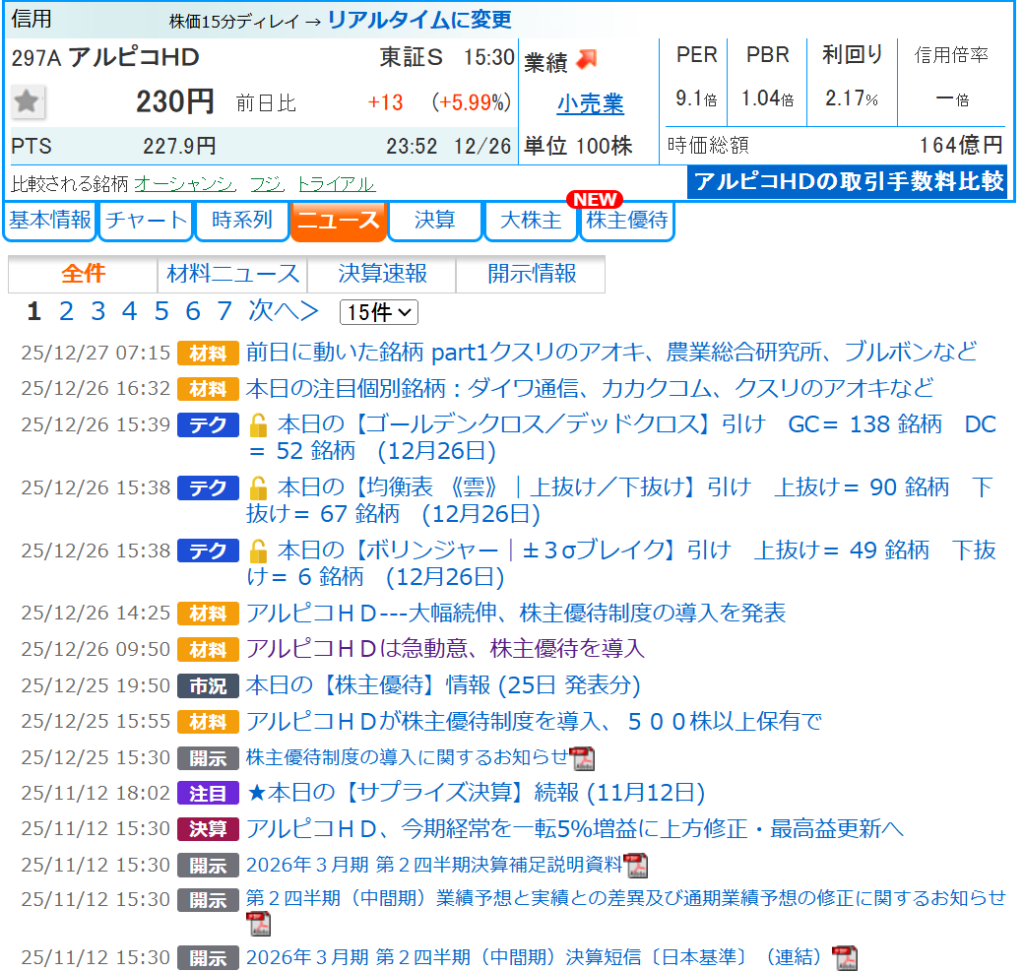The height and width of the screenshot is (972, 1024).
Task: Open the 15件 items-per-page dropdown
Action: pyautogui.click(x=379, y=312)
